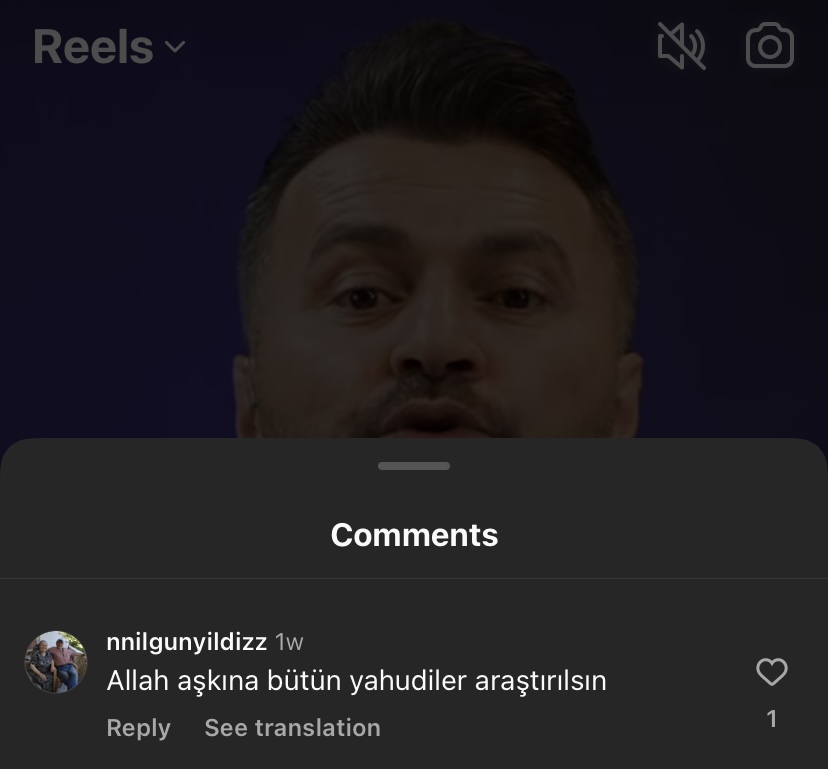Click See translation under the comment
The width and height of the screenshot is (828, 769).
tap(293, 728)
